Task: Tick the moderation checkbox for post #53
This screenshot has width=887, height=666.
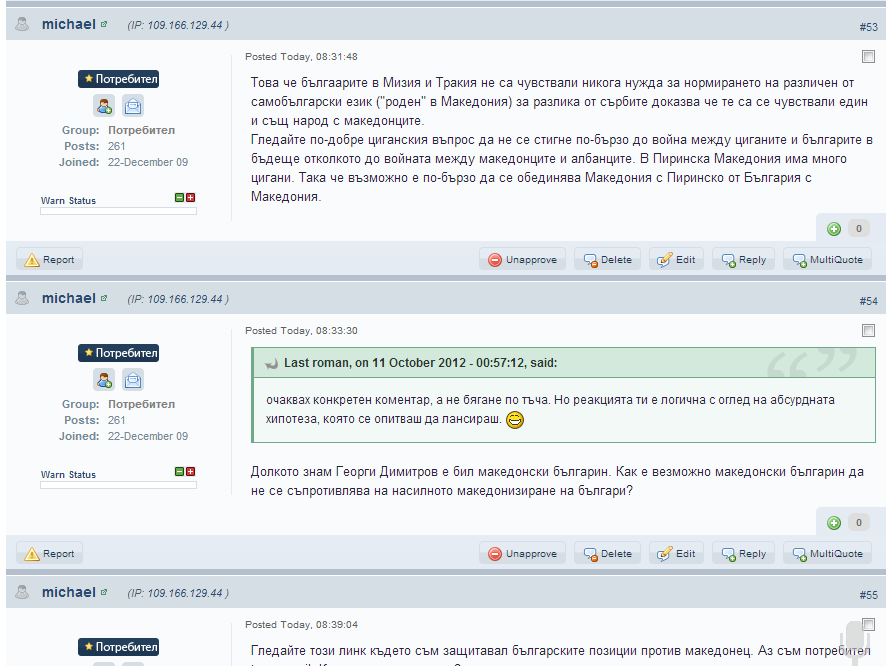Action: click(868, 57)
